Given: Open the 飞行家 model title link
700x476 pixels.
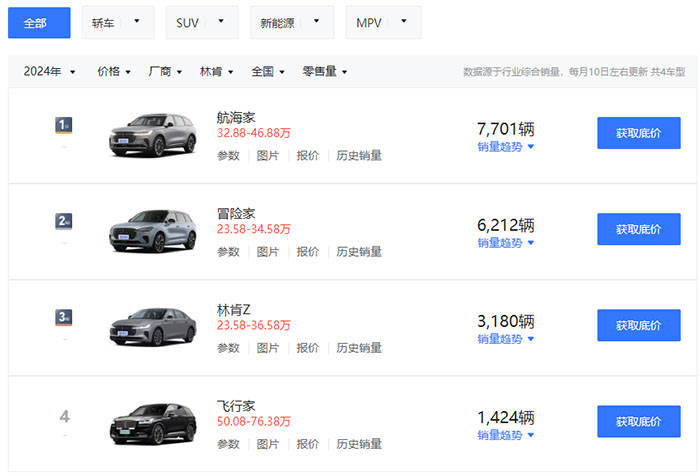Looking at the screenshot, I should (x=236, y=406).
